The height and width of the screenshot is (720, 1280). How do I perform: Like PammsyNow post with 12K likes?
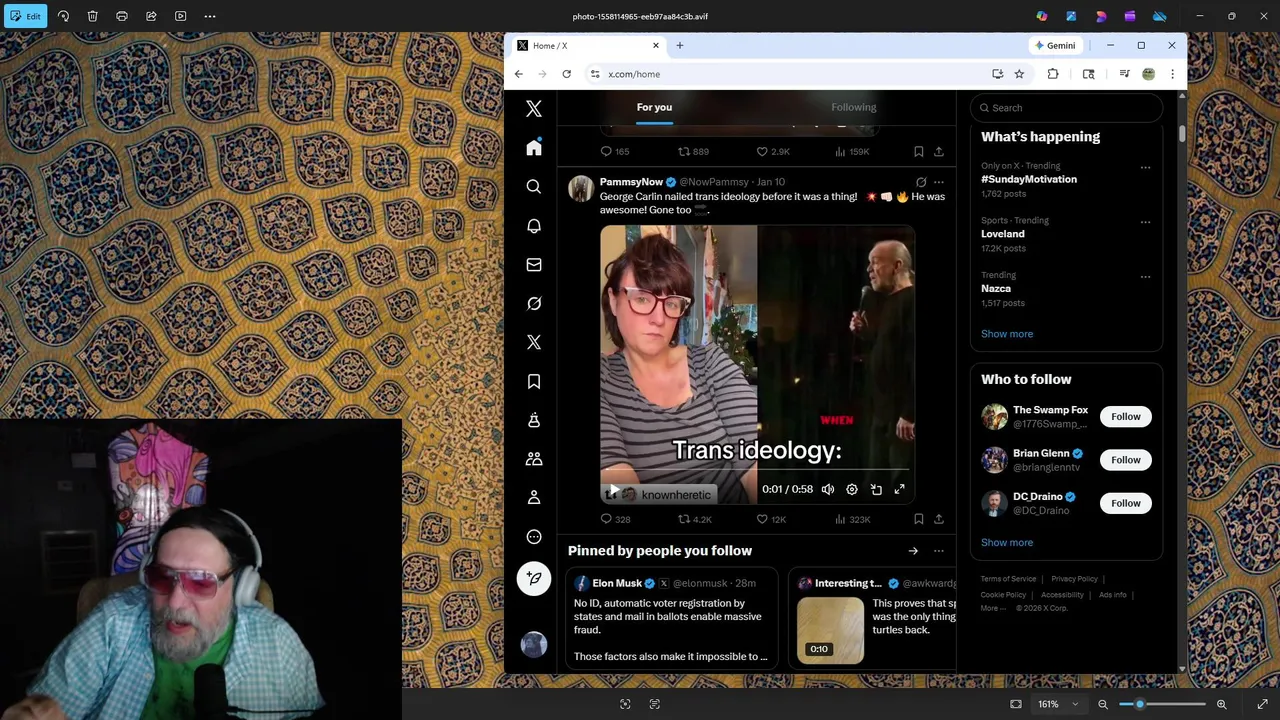770,519
